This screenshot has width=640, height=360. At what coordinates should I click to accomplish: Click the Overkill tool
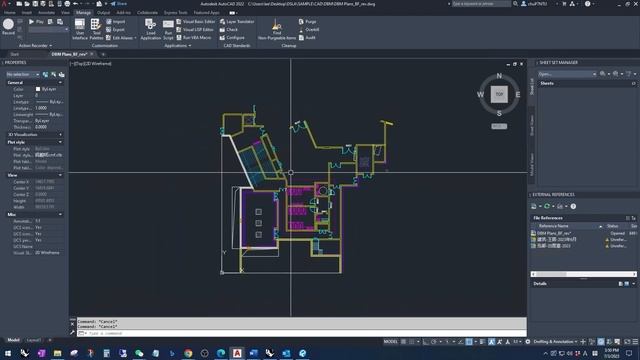309,30
